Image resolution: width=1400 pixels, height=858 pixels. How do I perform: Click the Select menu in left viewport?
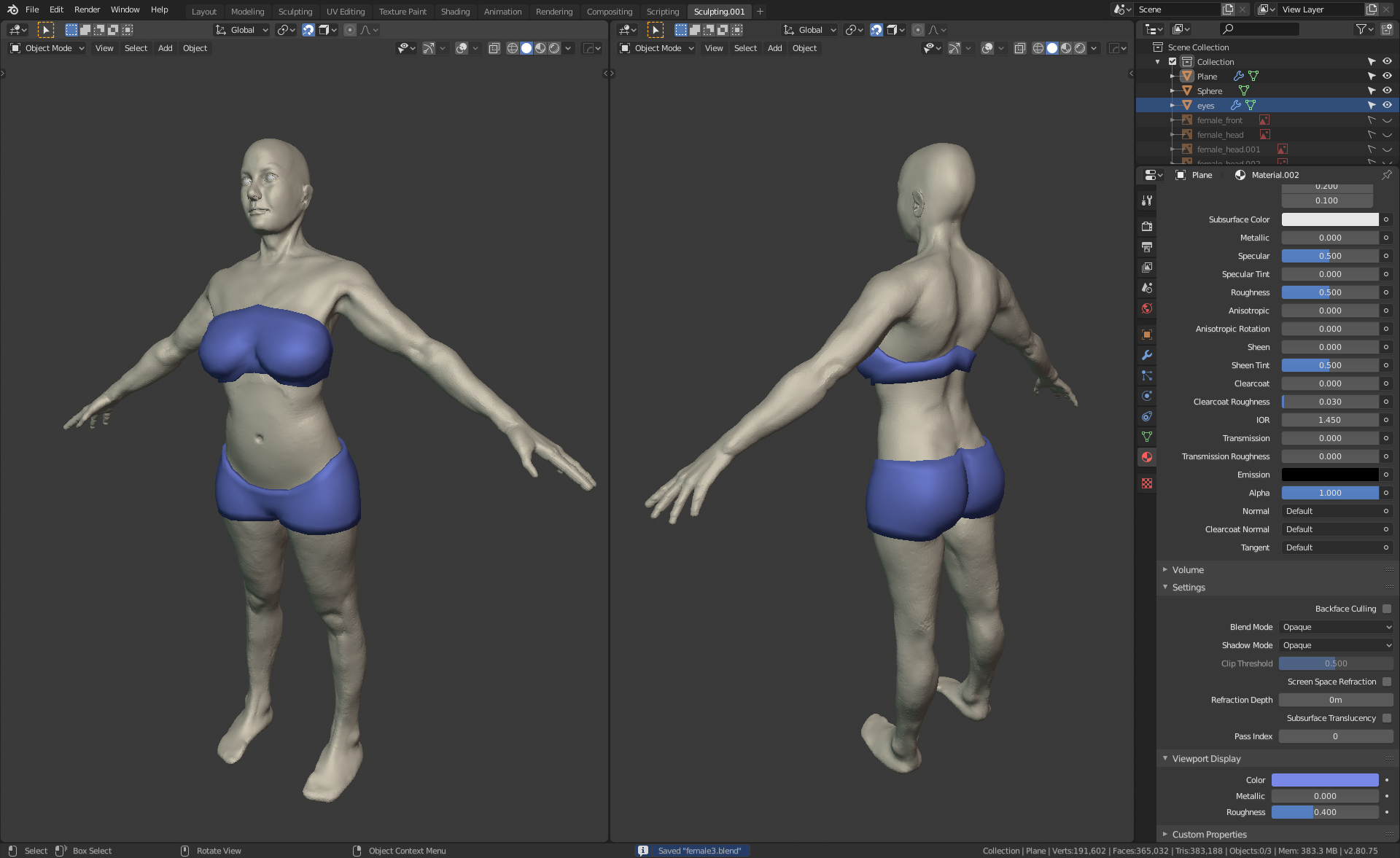click(x=136, y=48)
